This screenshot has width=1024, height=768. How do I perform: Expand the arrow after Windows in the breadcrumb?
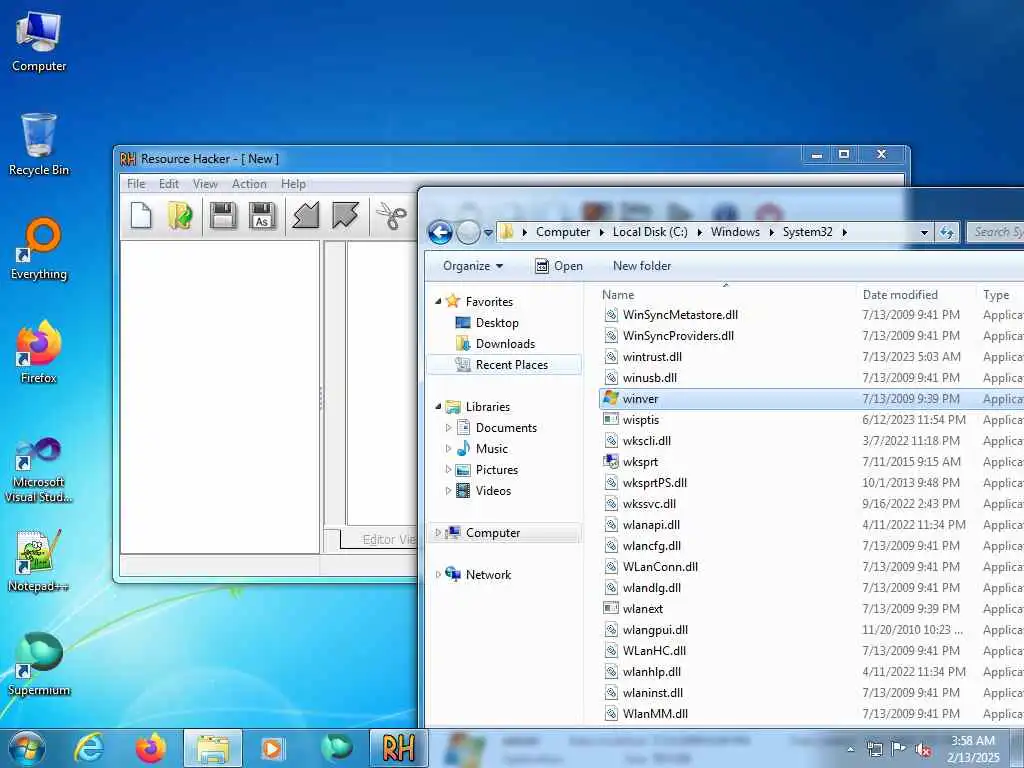pos(771,232)
